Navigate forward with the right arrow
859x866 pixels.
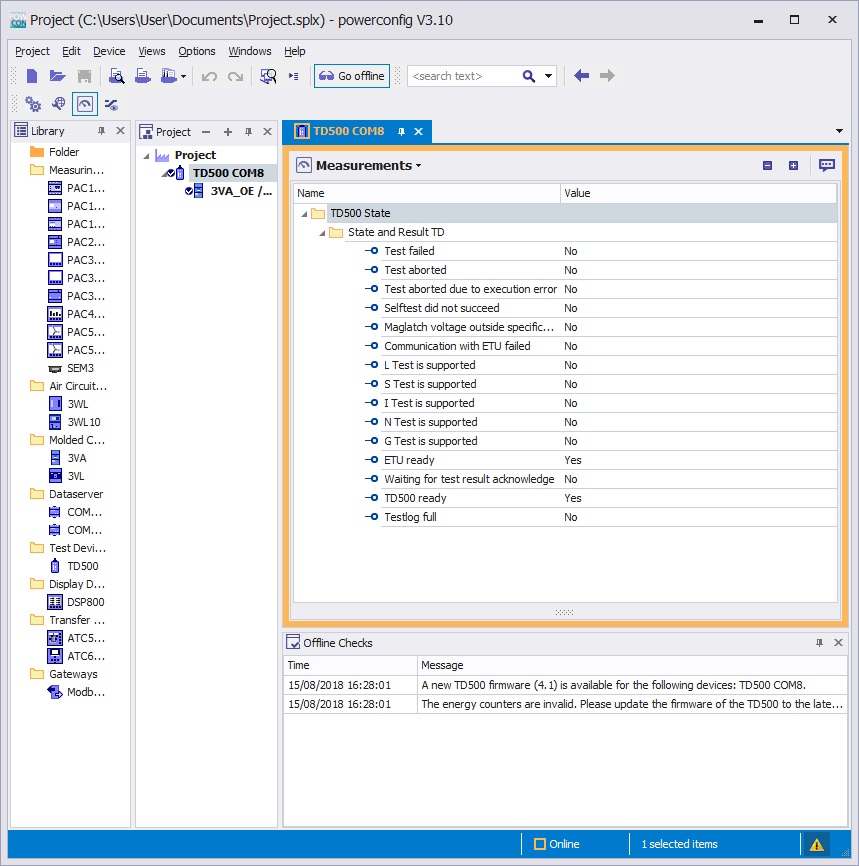click(x=607, y=76)
